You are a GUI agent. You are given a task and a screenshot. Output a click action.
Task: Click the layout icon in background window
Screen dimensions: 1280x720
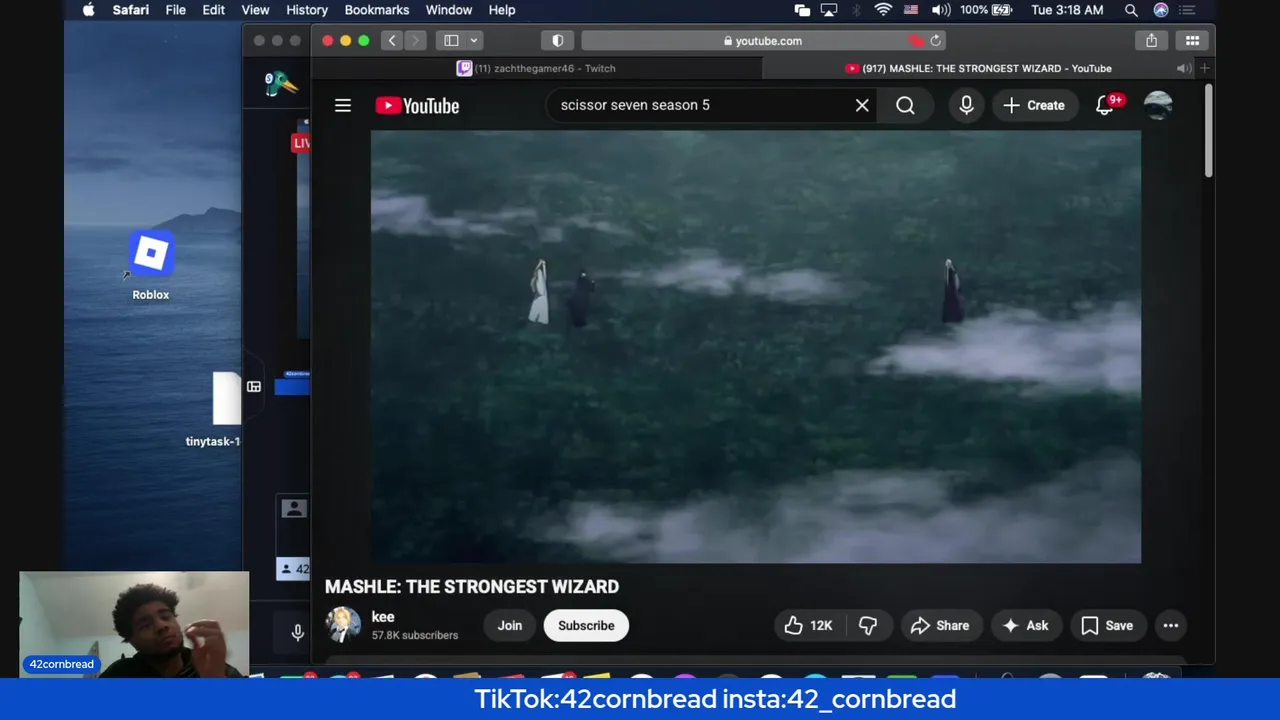coord(254,386)
